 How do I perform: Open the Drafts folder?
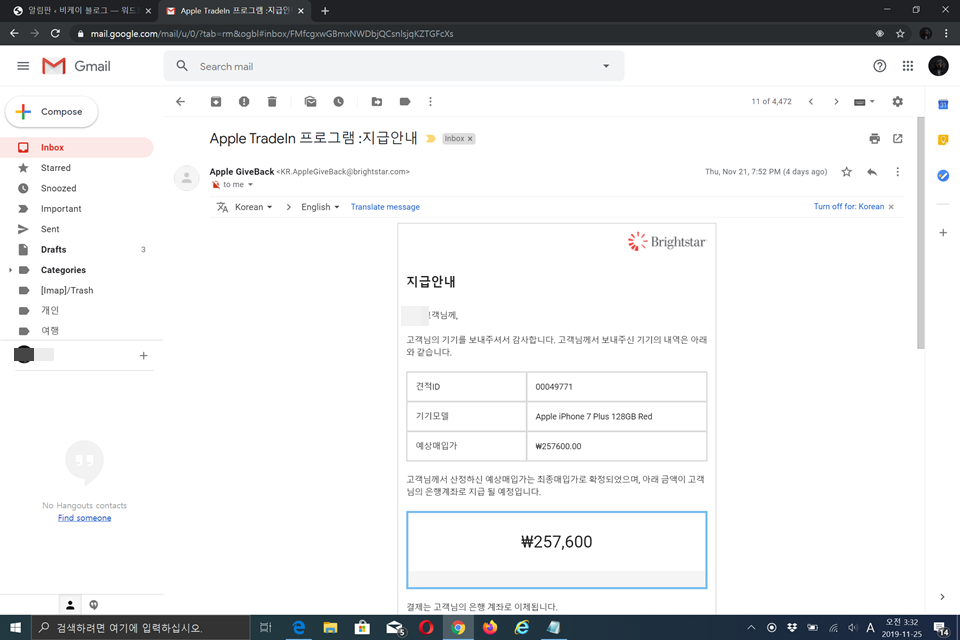coord(77,249)
